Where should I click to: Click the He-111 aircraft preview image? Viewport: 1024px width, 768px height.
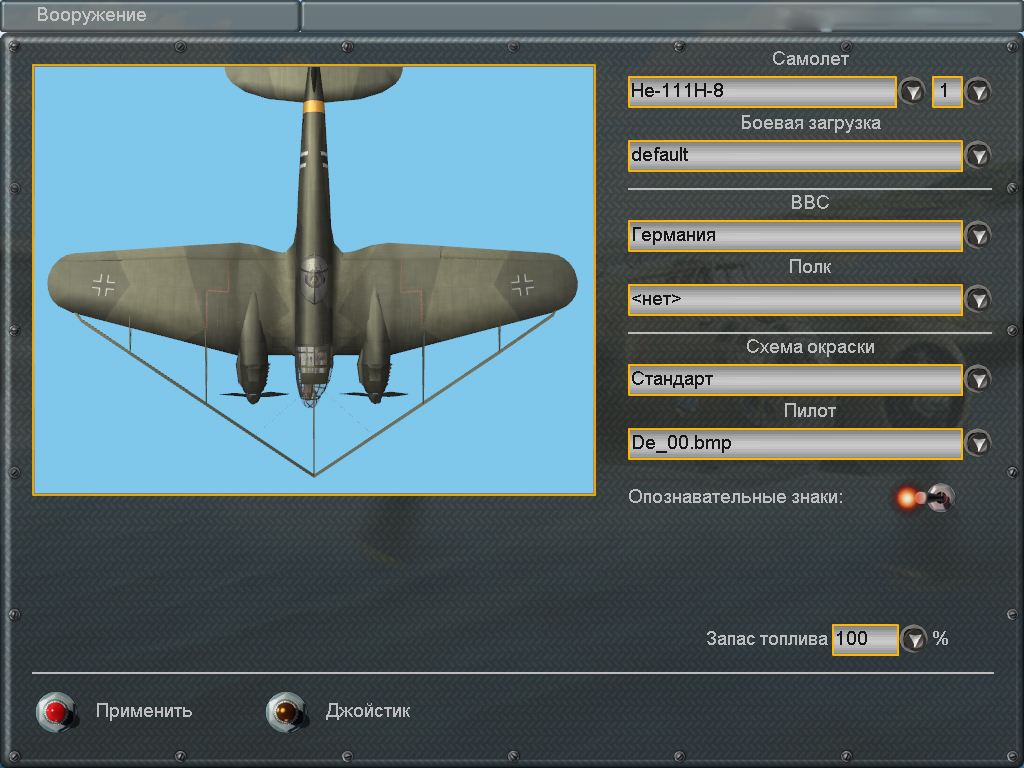[x=314, y=280]
